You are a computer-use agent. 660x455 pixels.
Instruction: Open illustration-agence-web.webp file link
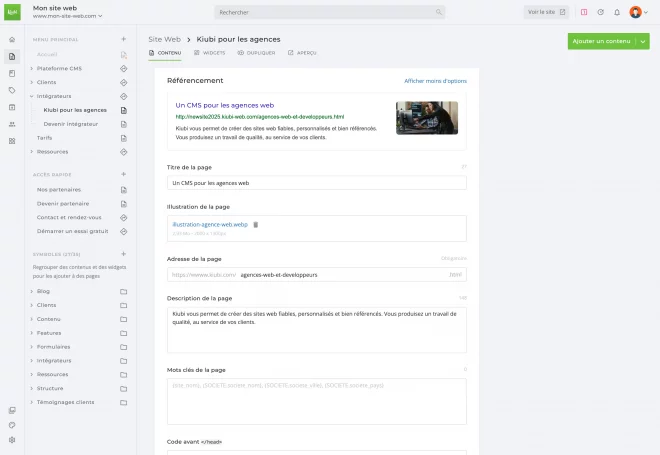210,224
